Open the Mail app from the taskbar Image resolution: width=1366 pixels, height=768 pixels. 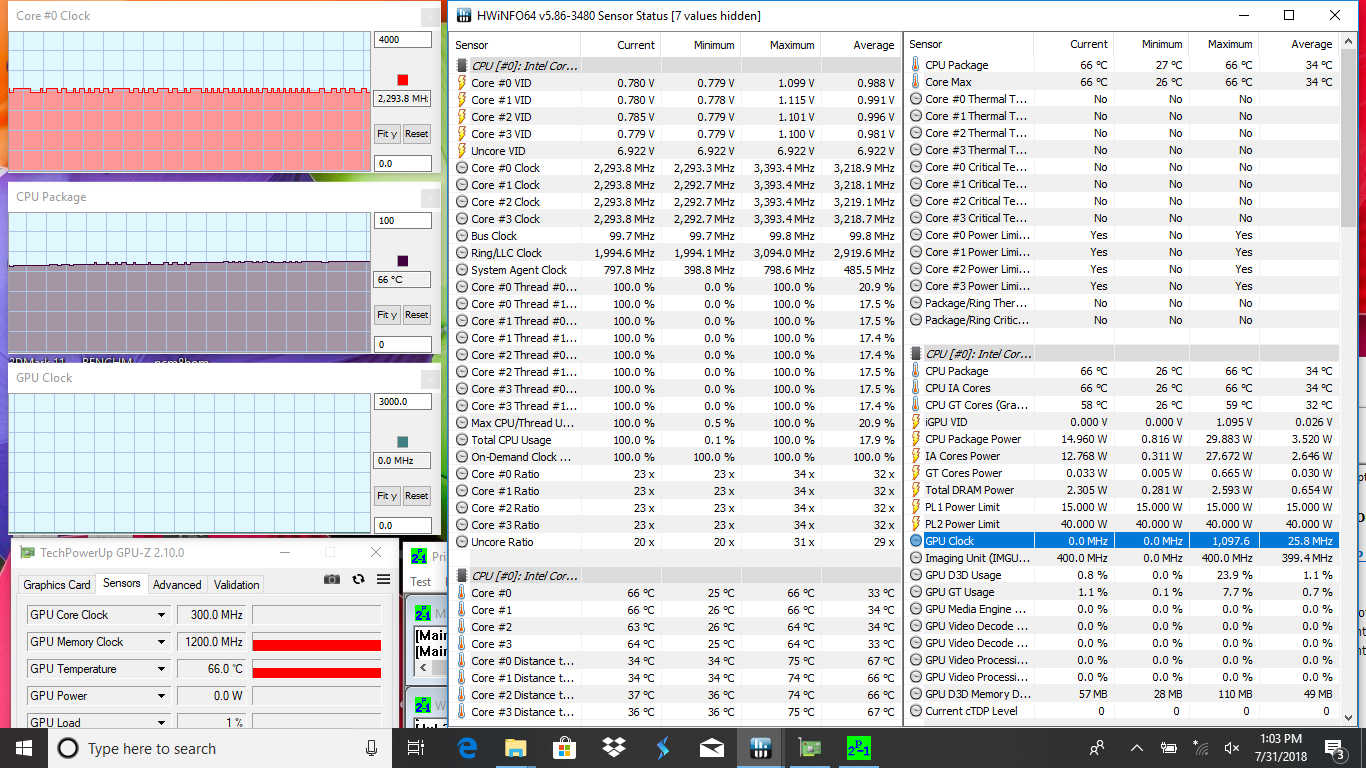pos(711,748)
